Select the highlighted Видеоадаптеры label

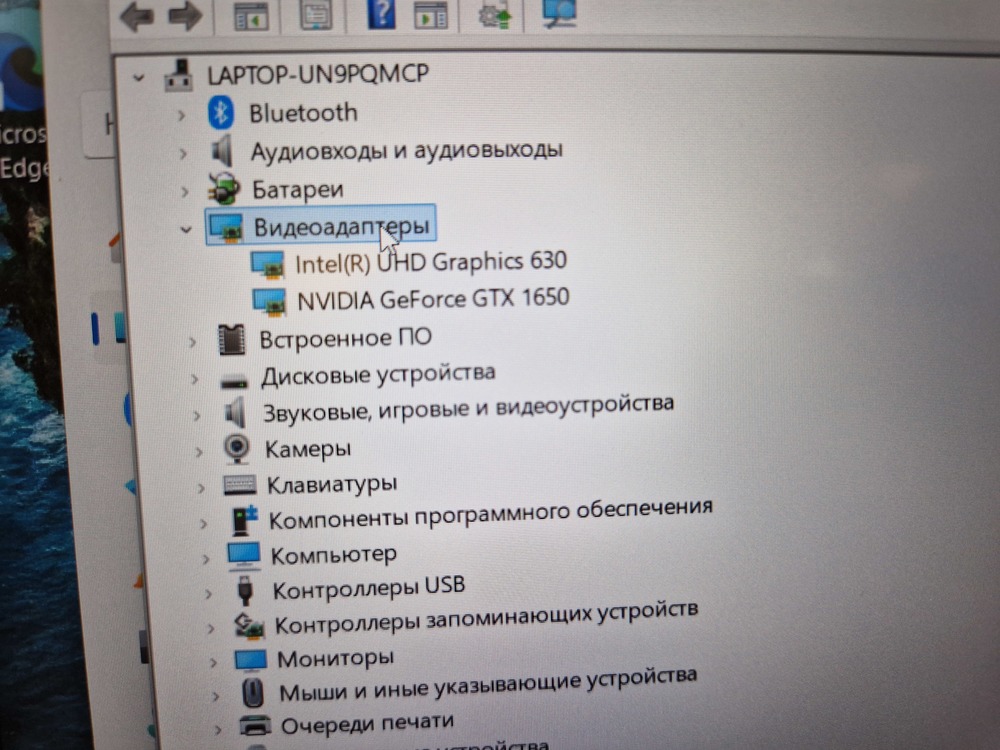point(341,227)
